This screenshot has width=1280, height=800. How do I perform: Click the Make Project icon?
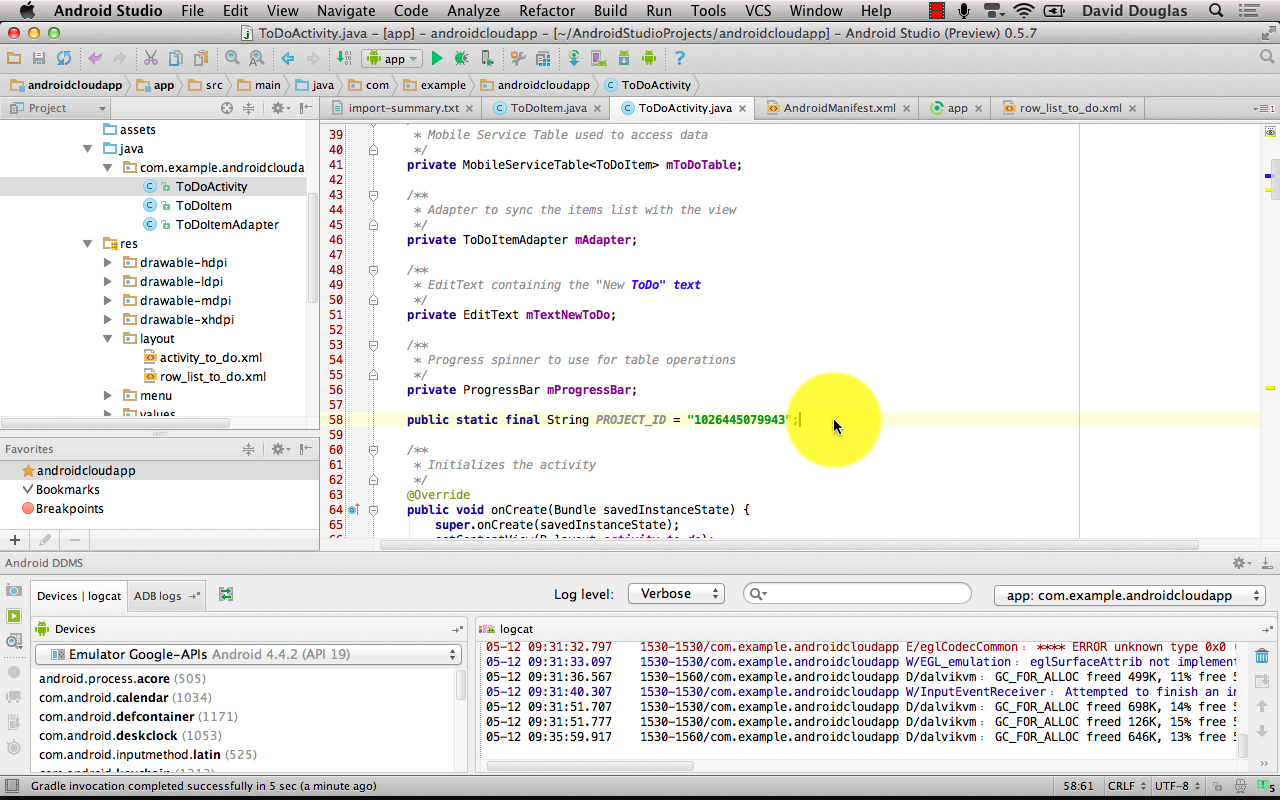tap(344, 59)
